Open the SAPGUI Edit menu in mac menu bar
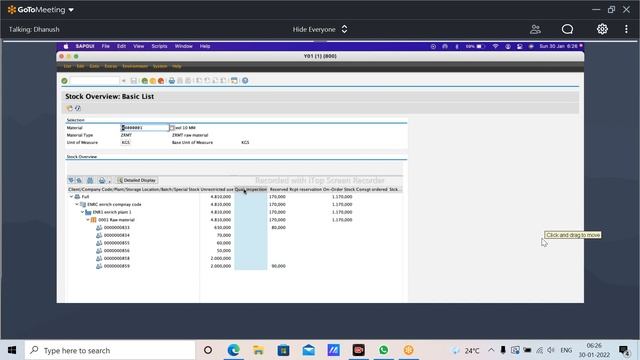 [x=122, y=46]
